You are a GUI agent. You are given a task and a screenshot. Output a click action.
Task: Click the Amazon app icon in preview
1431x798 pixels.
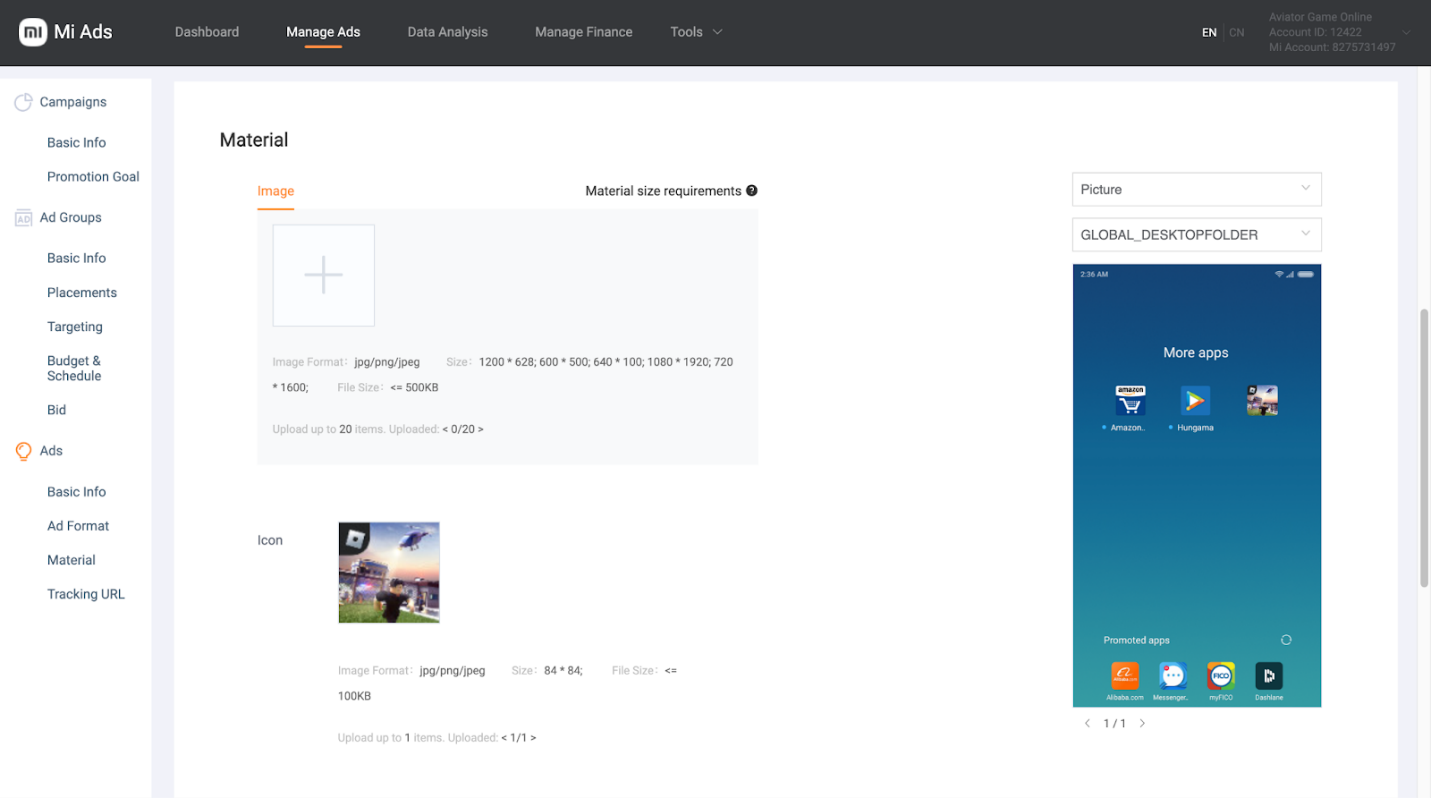pyautogui.click(x=1130, y=401)
